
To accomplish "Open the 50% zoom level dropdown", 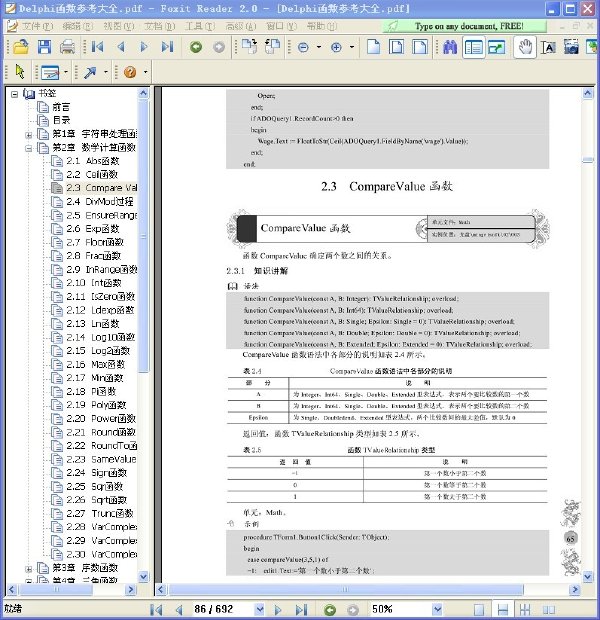I will (x=437, y=609).
